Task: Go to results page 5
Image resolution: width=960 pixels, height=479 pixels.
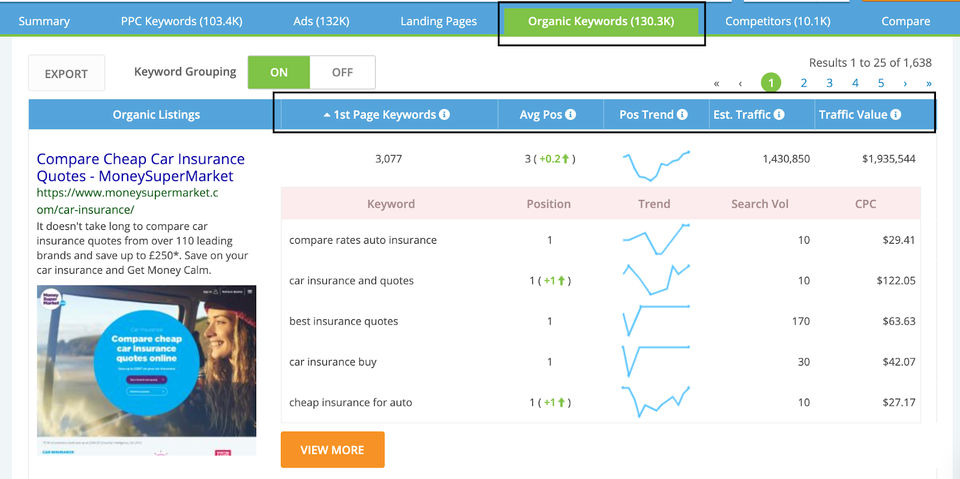Action: (881, 83)
